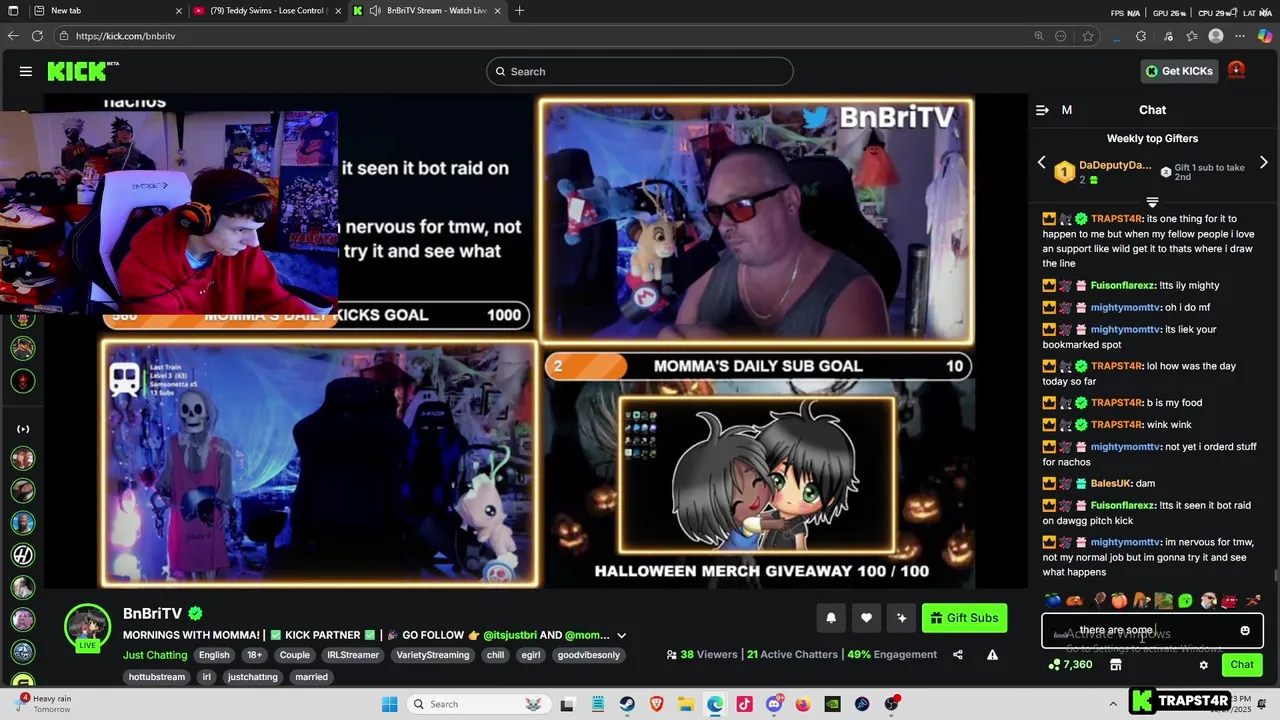Screen dimensions: 1280x720
Task: Open a new browser tab
Action: (519, 11)
